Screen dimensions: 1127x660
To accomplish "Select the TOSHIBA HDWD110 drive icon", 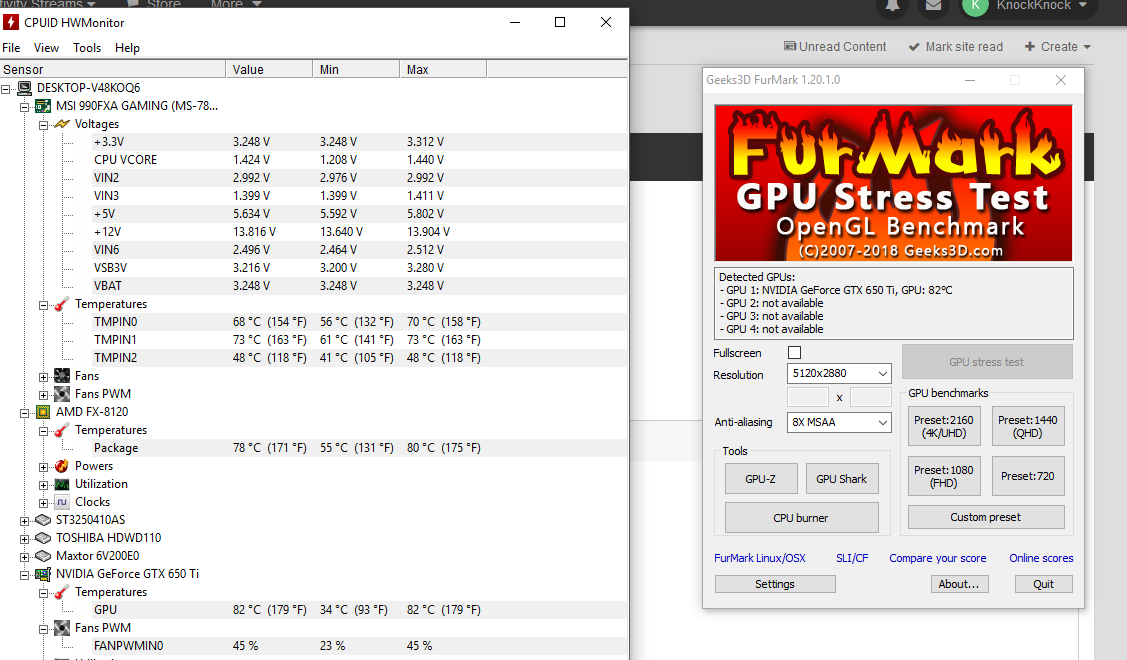I will coord(43,538).
